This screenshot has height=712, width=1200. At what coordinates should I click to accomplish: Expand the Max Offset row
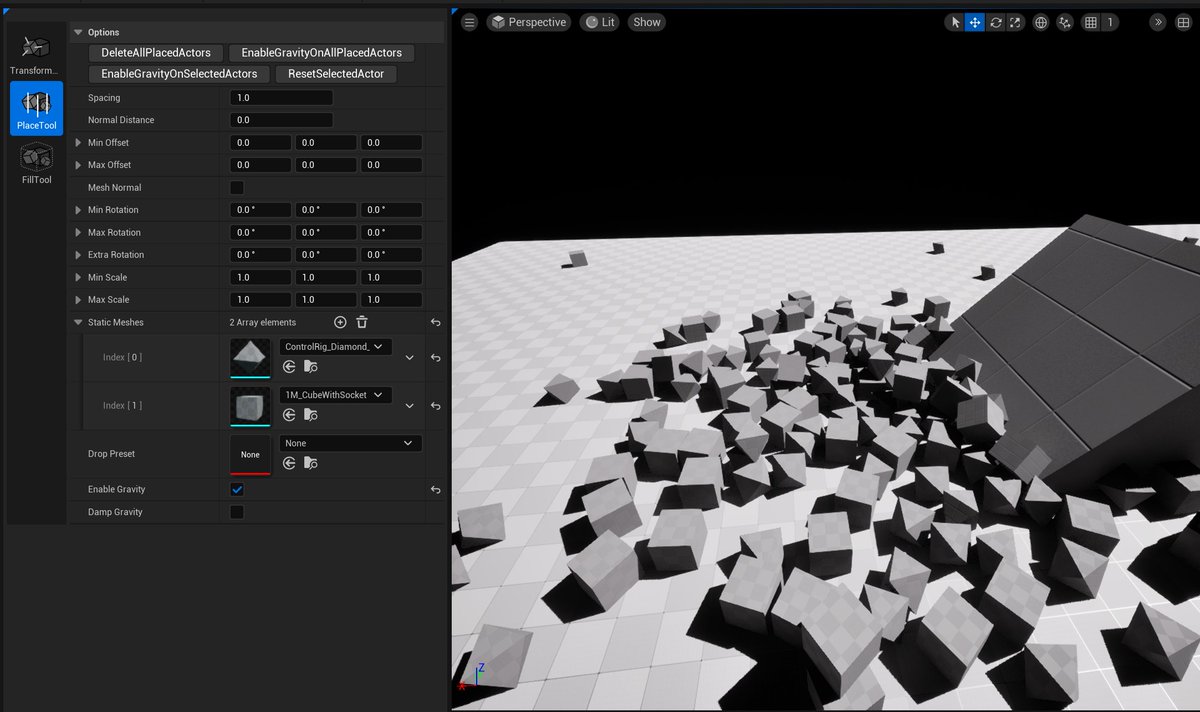78,165
